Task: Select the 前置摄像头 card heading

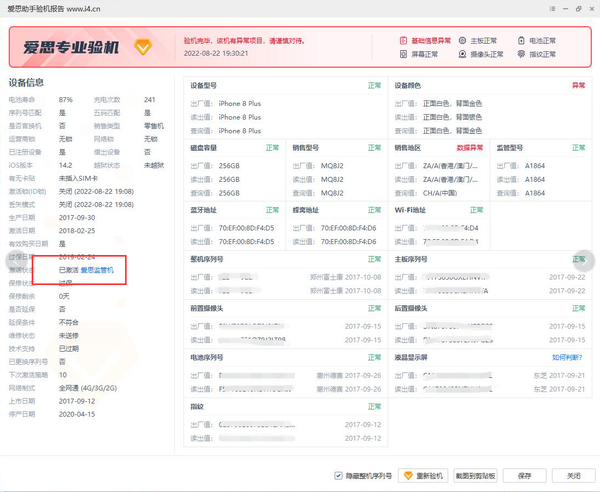Action: (207, 308)
